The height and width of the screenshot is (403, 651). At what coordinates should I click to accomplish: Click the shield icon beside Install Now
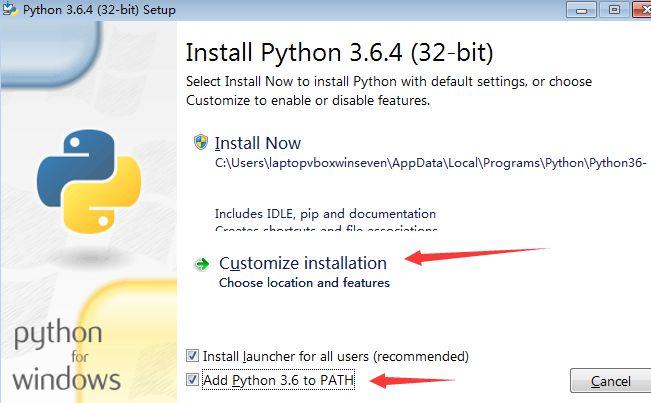pyautogui.click(x=201, y=142)
